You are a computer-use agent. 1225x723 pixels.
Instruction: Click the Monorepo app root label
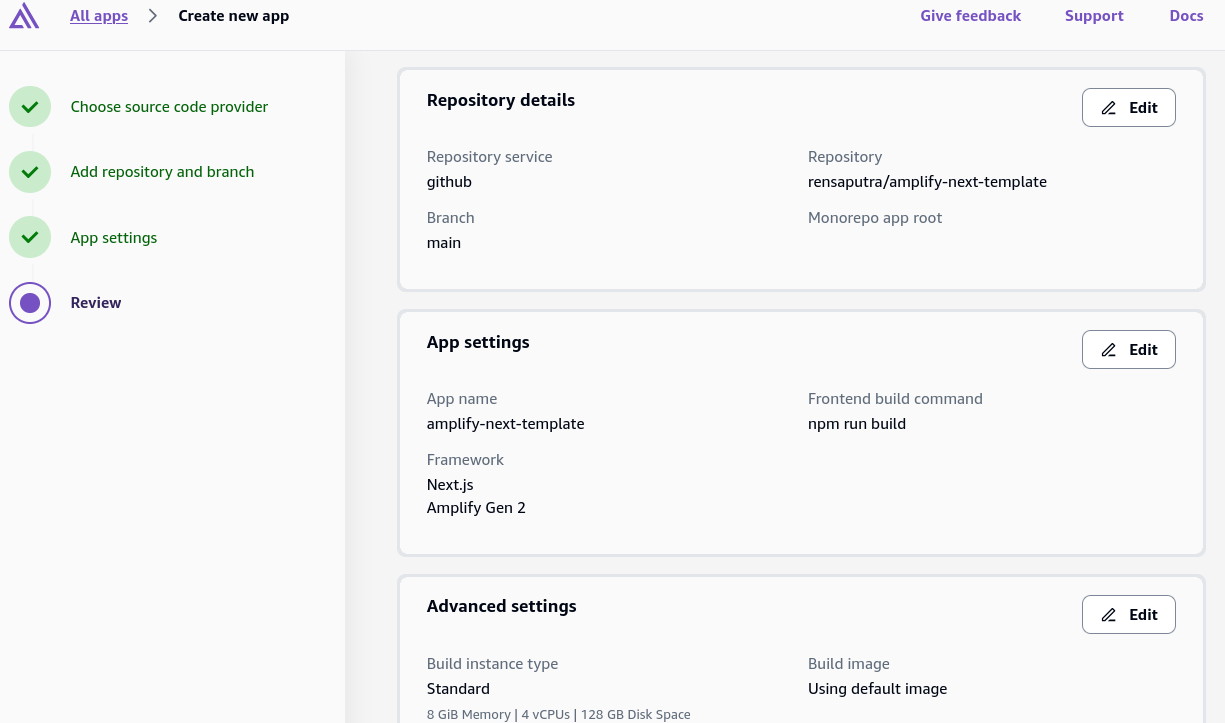[875, 218]
